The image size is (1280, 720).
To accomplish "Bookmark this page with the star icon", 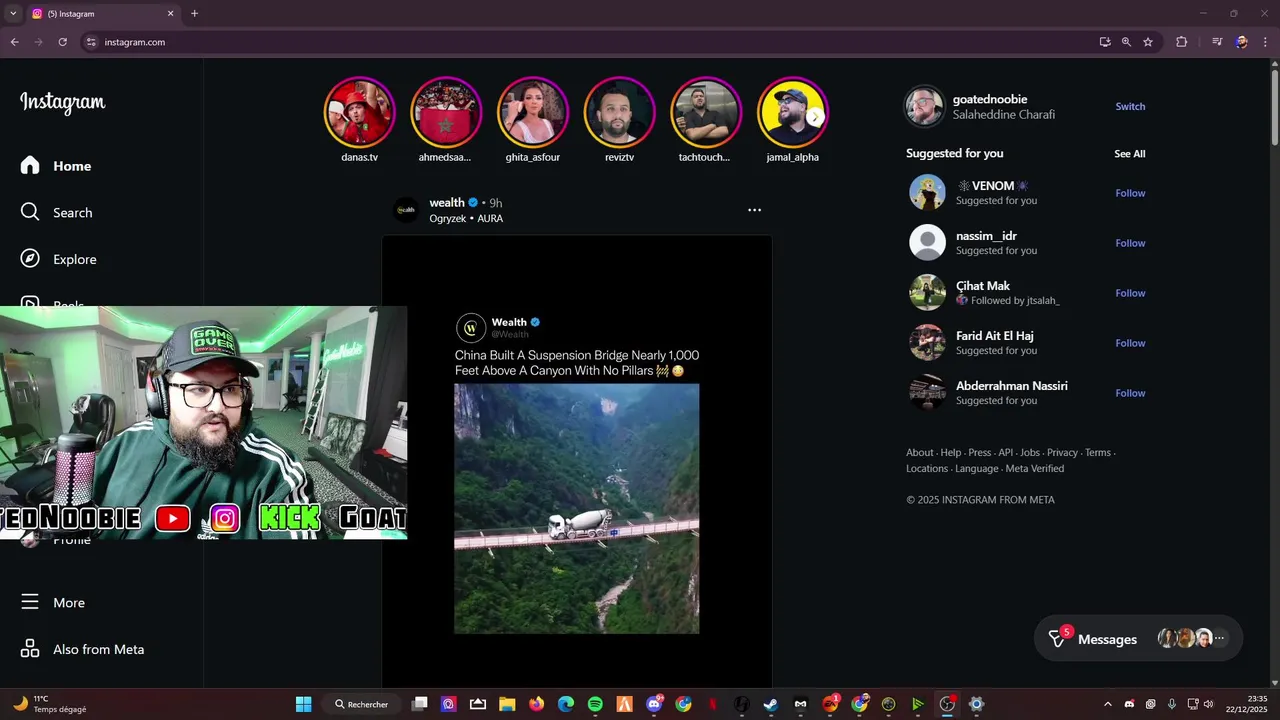I will 1148,42.
